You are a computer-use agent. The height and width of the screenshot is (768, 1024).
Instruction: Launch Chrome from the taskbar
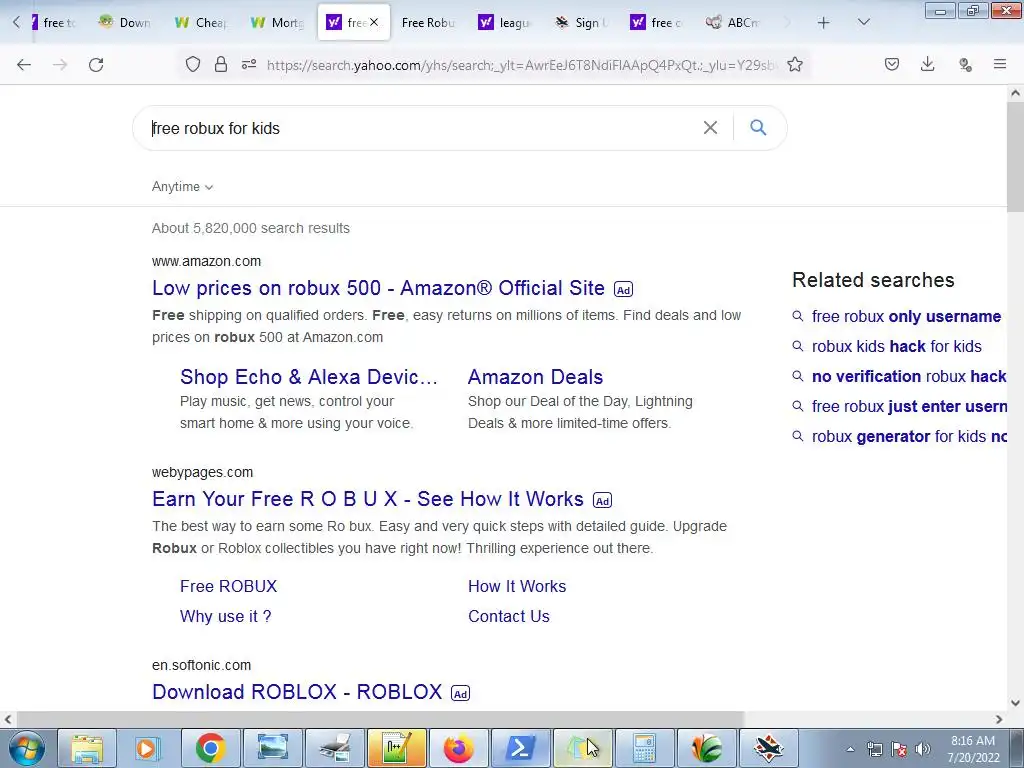pyautogui.click(x=210, y=748)
